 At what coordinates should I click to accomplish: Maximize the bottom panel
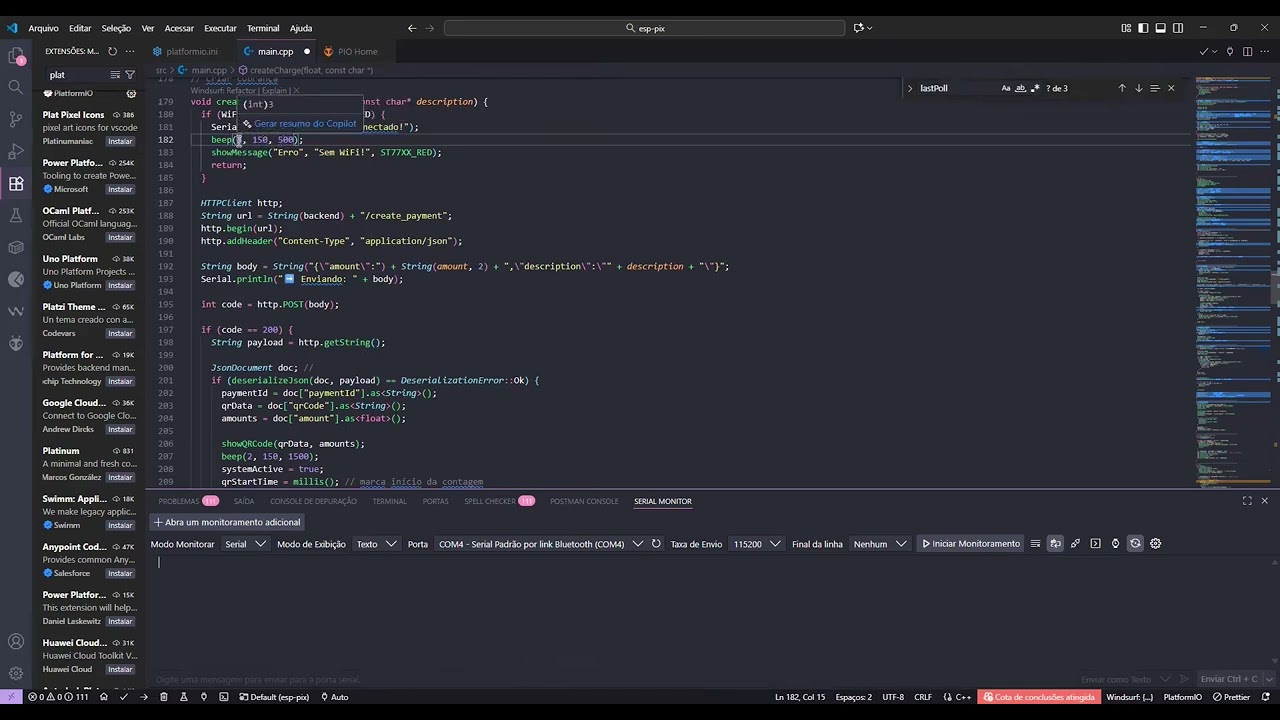tap(1247, 501)
